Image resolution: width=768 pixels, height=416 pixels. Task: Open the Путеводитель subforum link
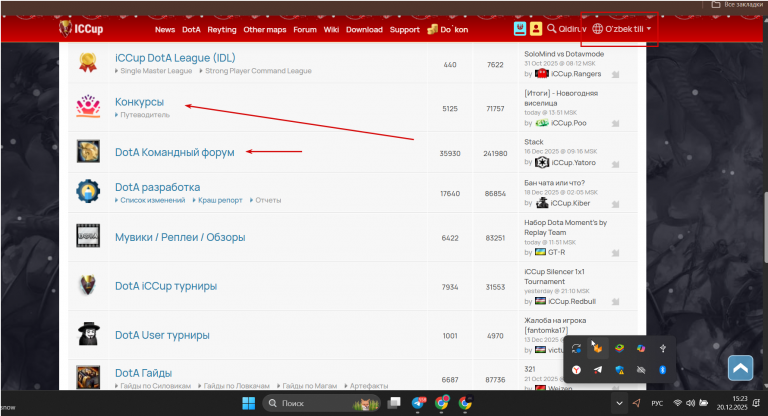tap(145, 115)
